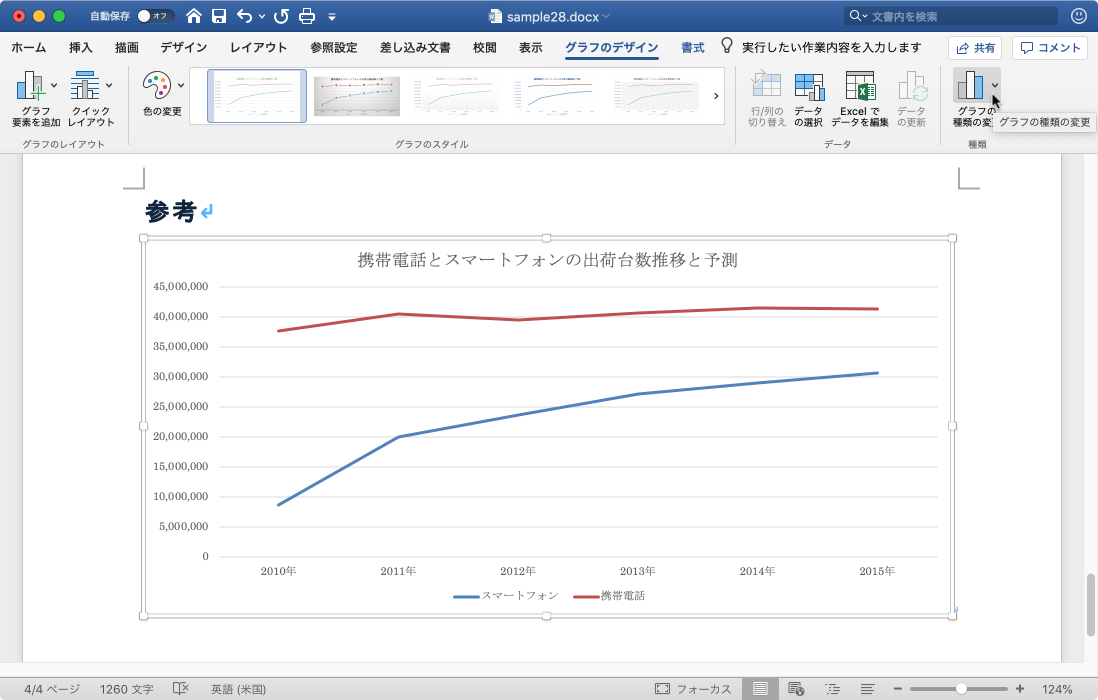Click the zoom out minus button

[898, 689]
